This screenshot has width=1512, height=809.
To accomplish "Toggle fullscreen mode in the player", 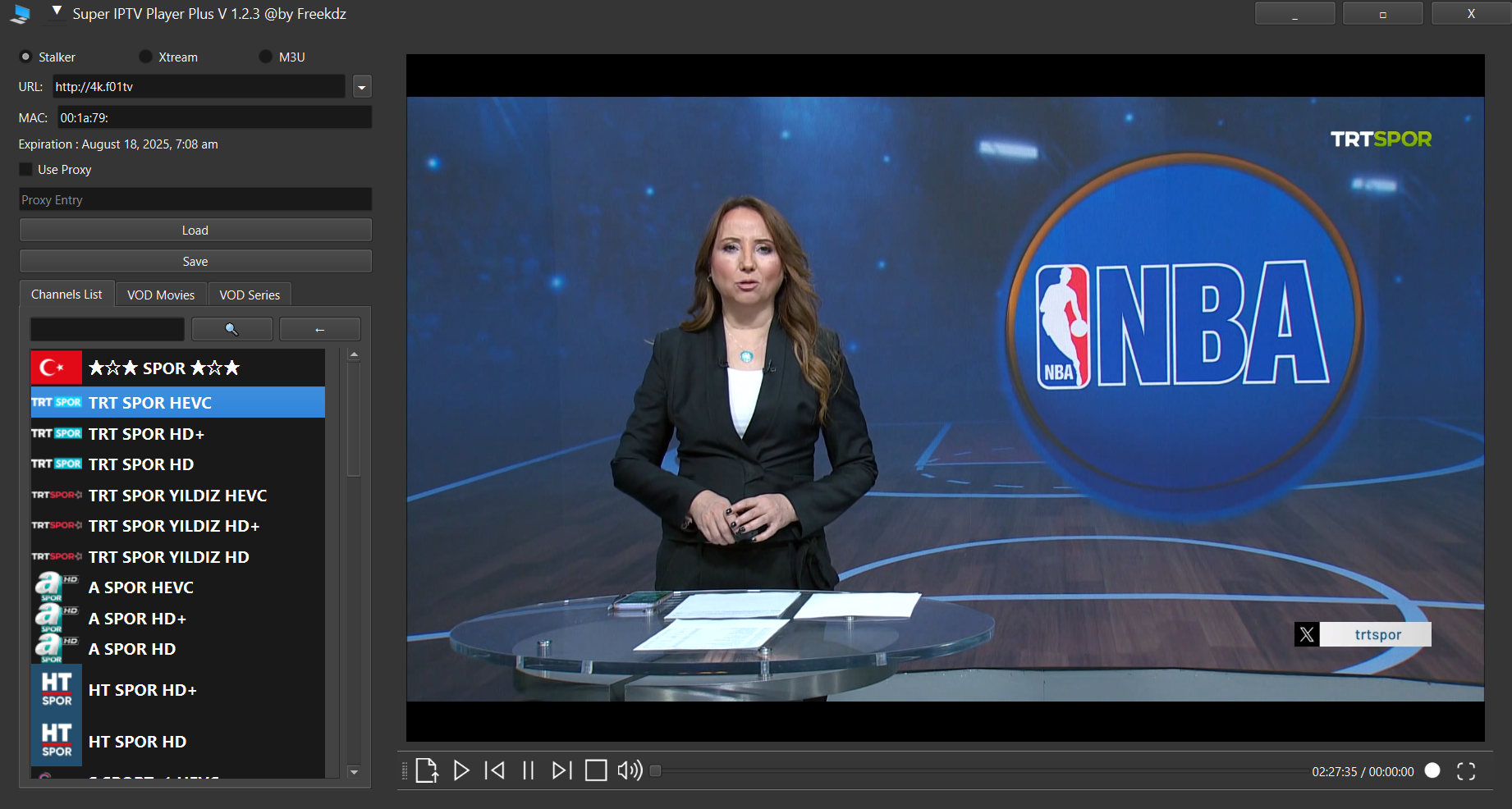I will 1466,771.
